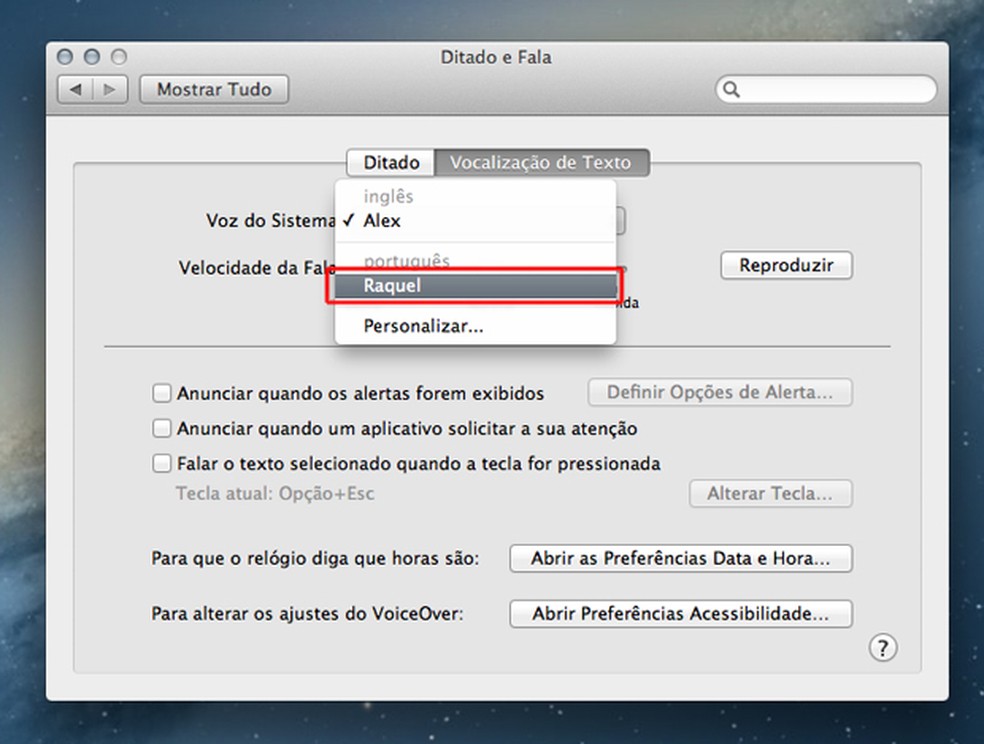Open 'Personalizar...' in the voice menu
Viewport: 984px width, 744px height.
(x=420, y=325)
